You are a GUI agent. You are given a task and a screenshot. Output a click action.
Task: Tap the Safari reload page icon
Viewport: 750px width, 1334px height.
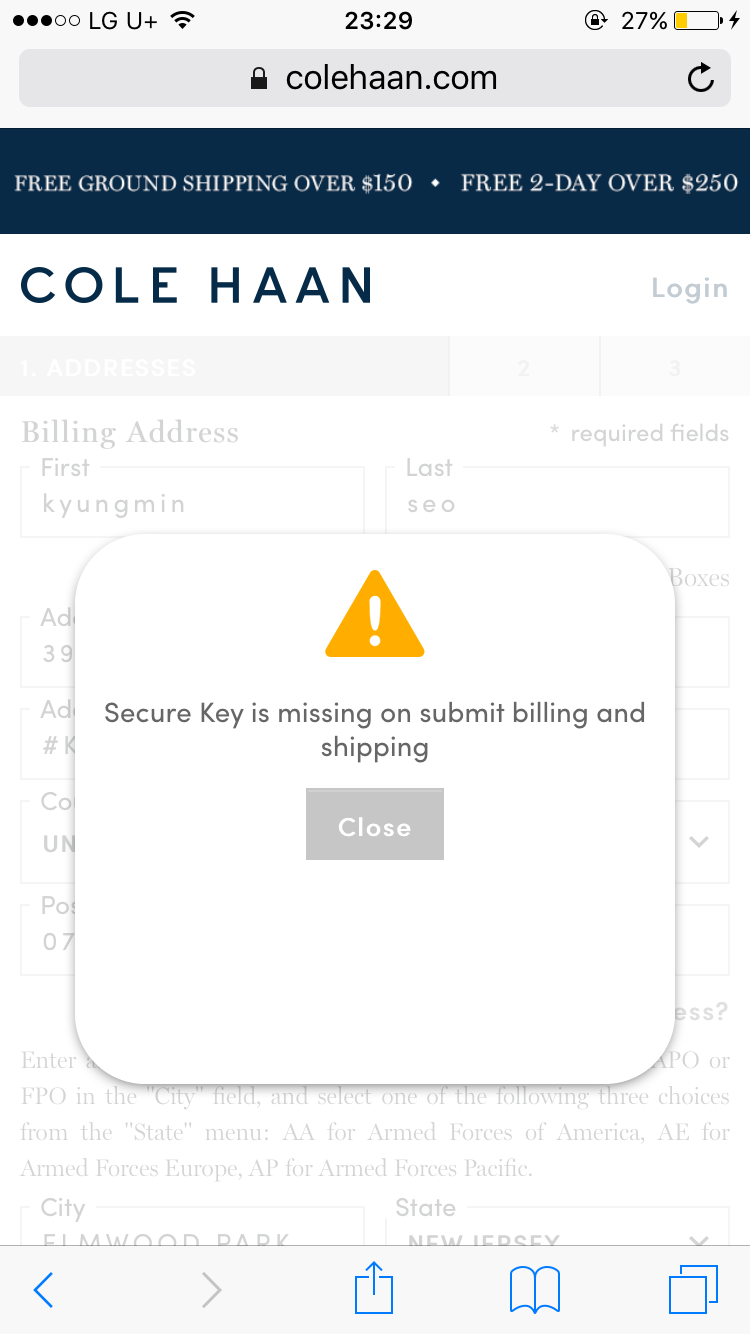(701, 78)
